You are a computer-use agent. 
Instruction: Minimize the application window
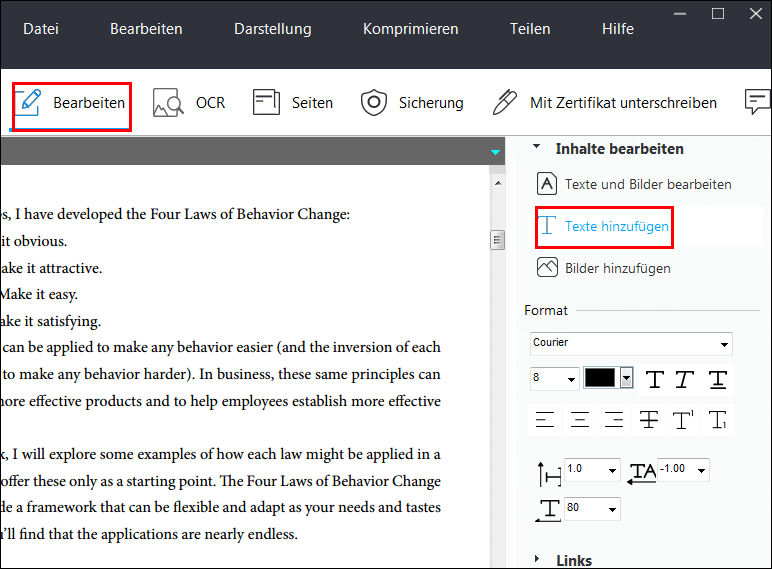pyautogui.click(x=680, y=14)
